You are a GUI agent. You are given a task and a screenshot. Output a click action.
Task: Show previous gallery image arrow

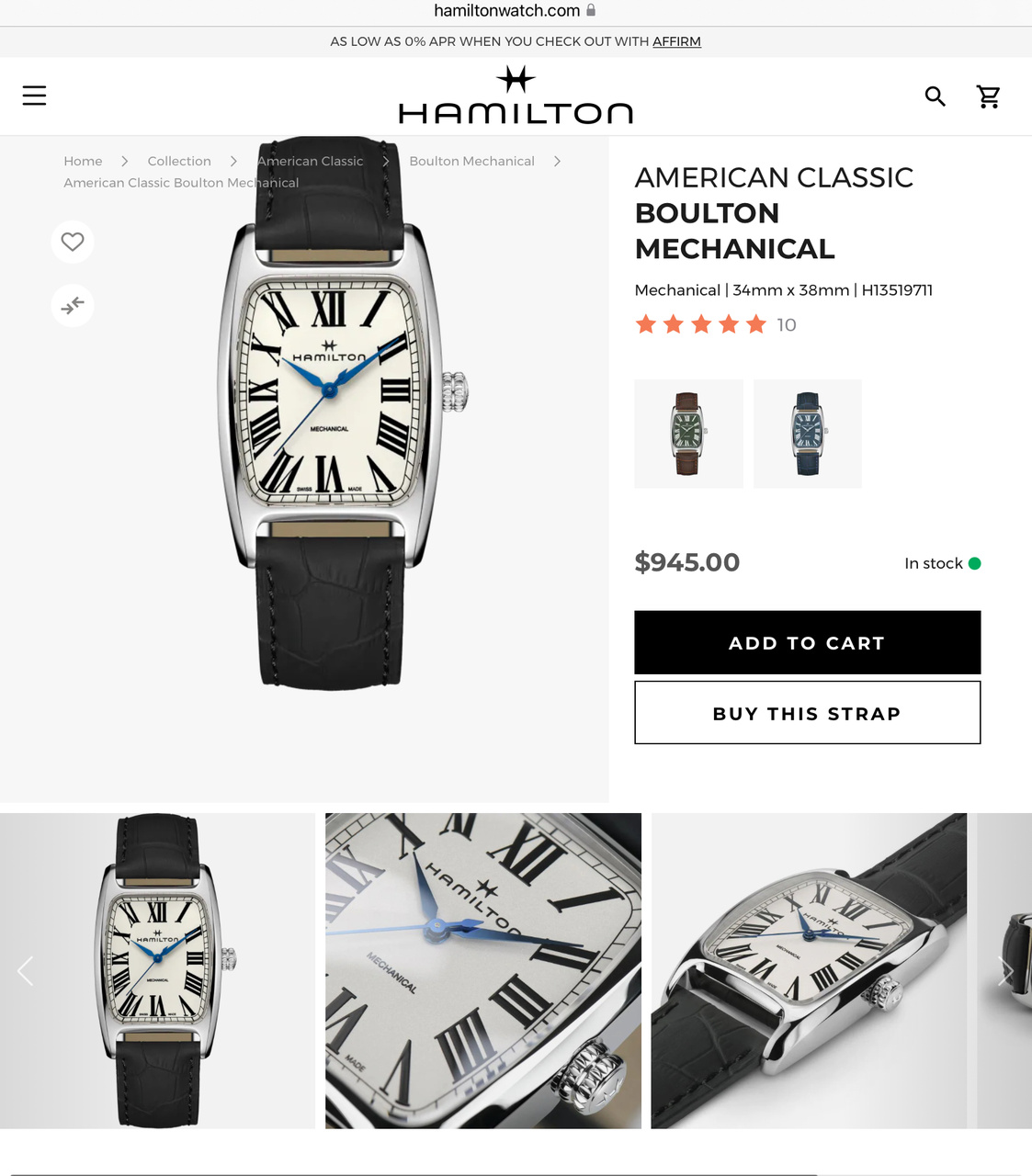(x=26, y=971)
